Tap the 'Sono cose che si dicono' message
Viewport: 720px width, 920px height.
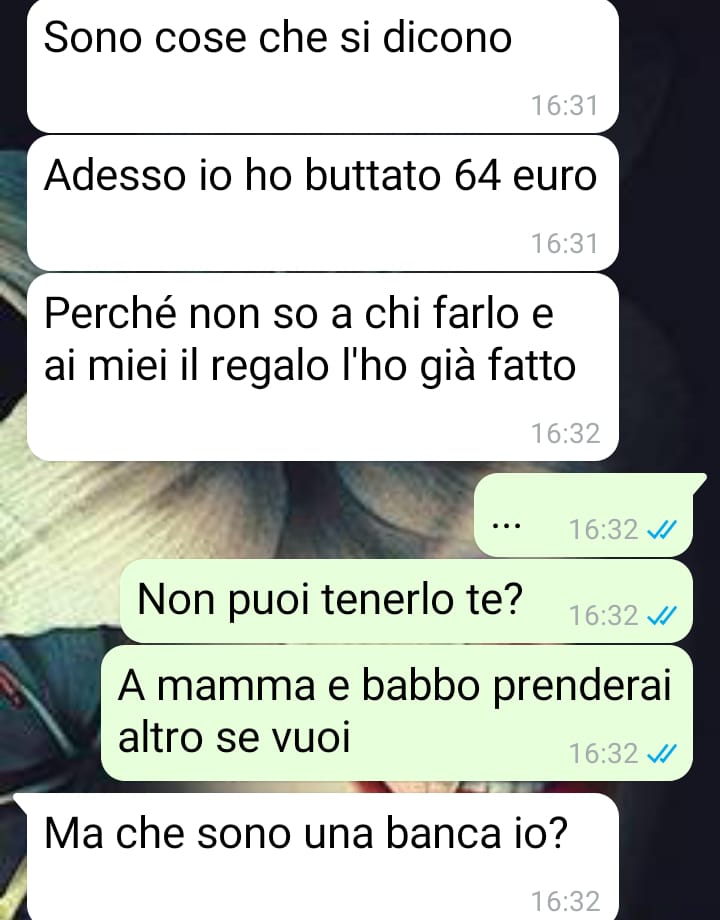click(x=323, y=66)
